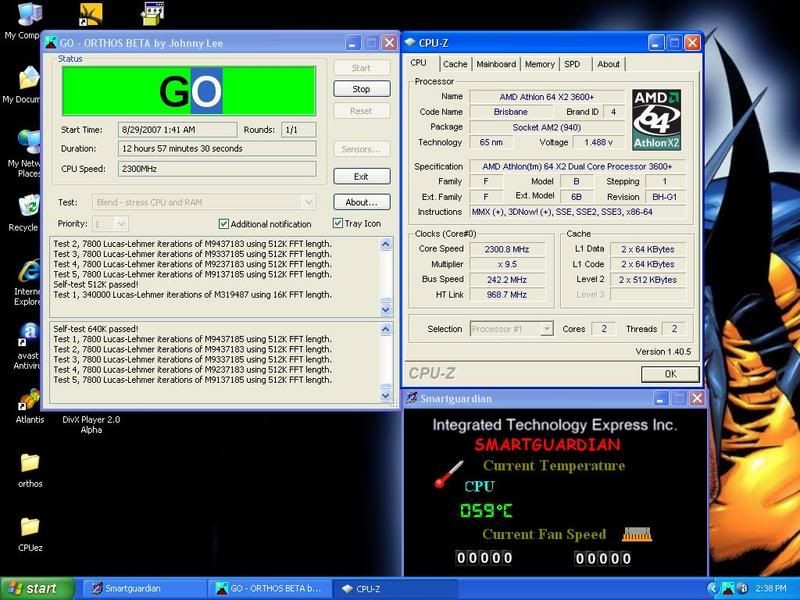
Task: Switch to the CPU tab in CPU-Z
Action: tap(418, 63)
